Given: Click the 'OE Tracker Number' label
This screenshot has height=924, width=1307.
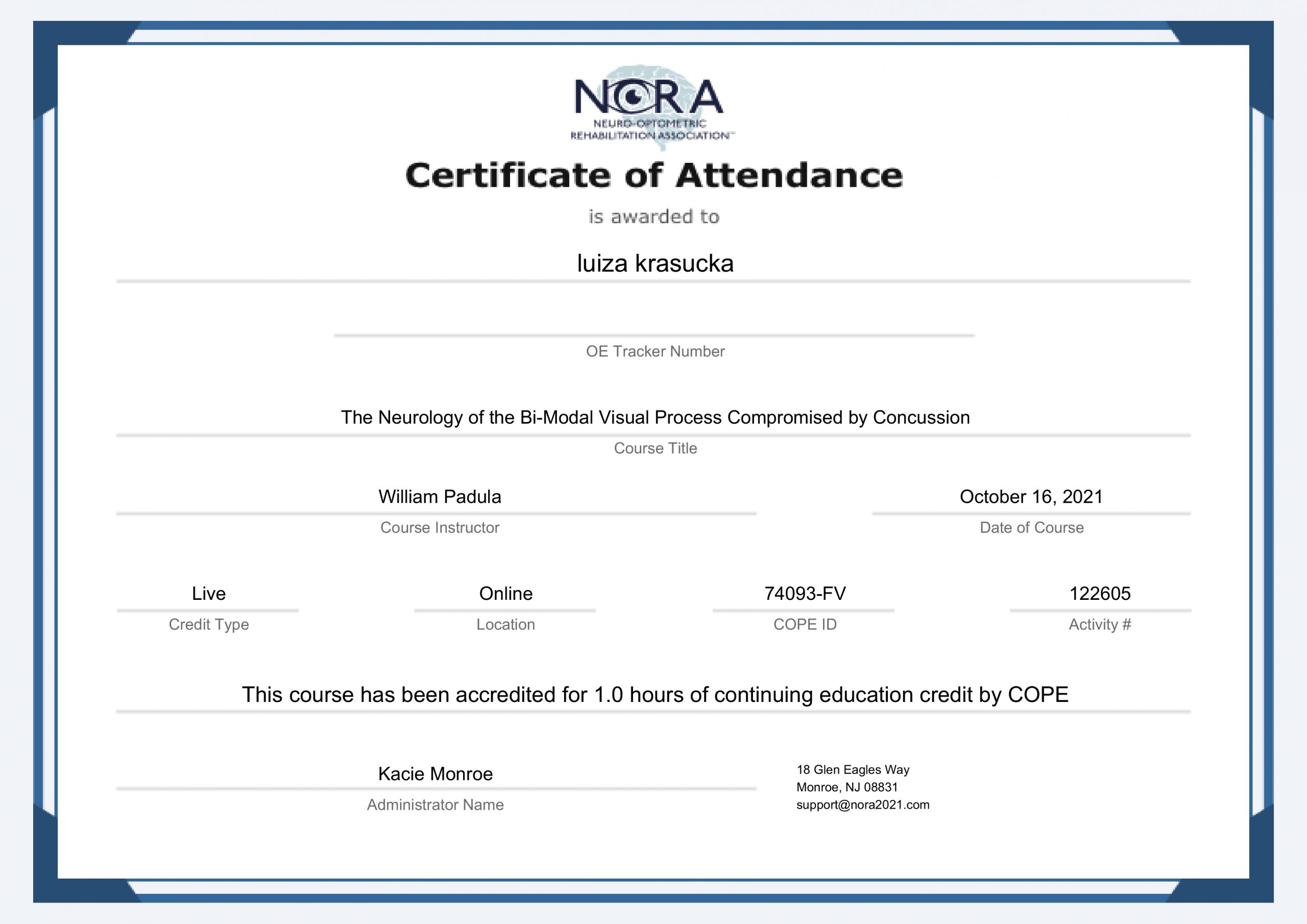Looking at the screenshot, I should point(655,351).
